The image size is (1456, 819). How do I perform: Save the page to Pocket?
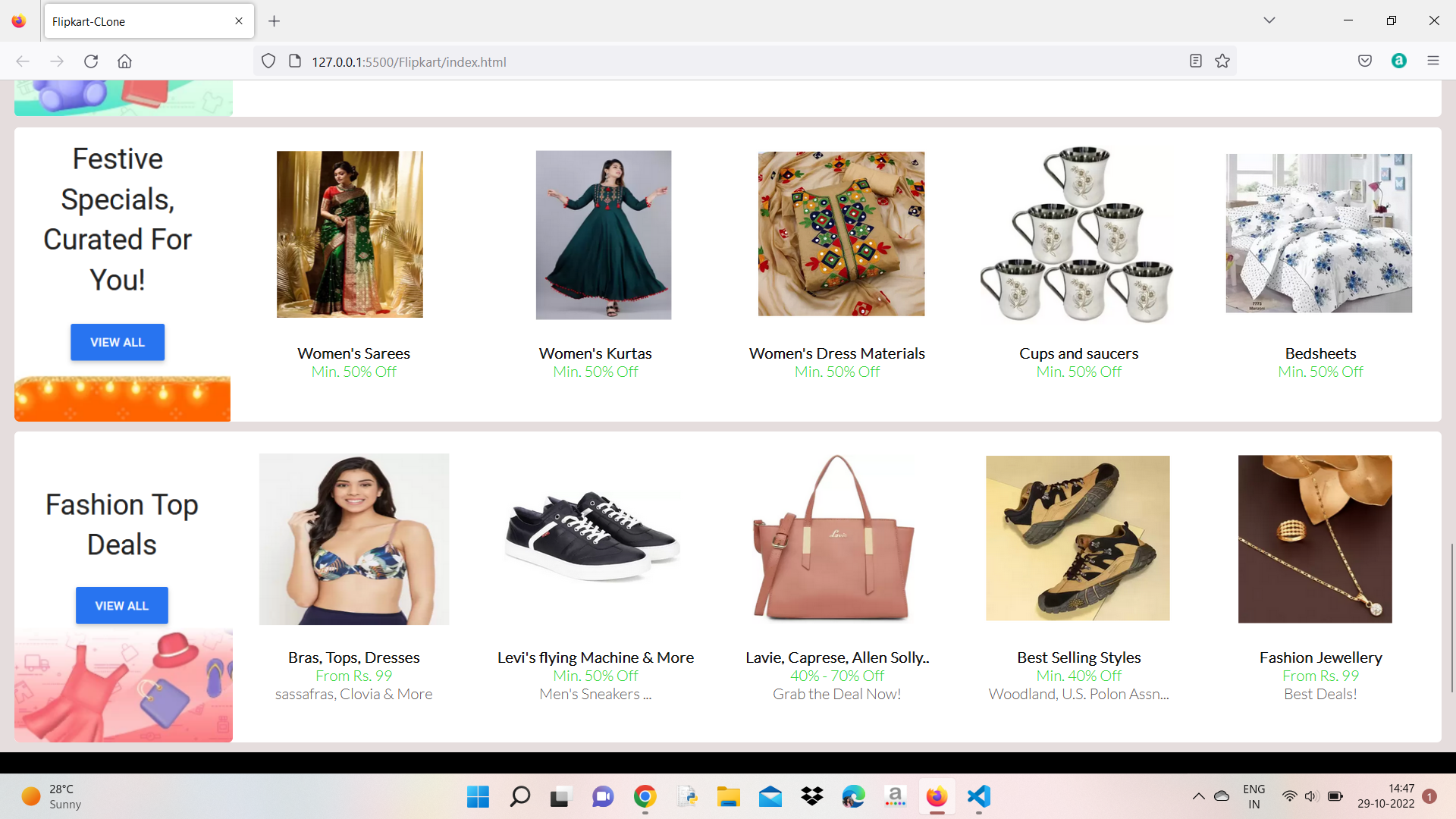[1364, 61]
